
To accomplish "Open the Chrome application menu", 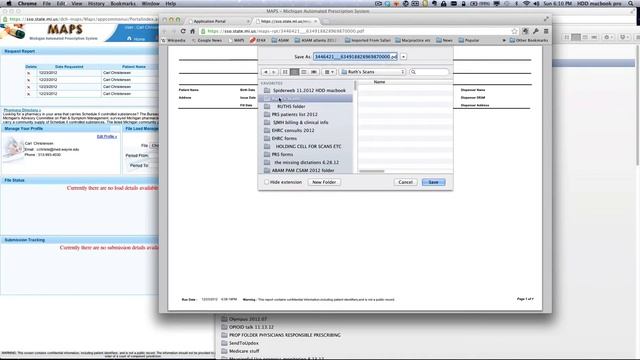I will tap(27, 3).
